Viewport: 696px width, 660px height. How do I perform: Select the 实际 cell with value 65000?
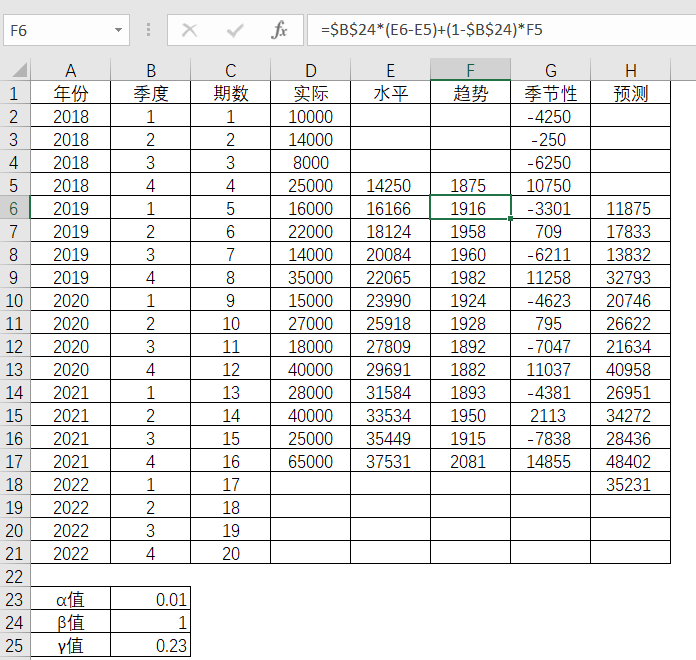coord(310,462)
